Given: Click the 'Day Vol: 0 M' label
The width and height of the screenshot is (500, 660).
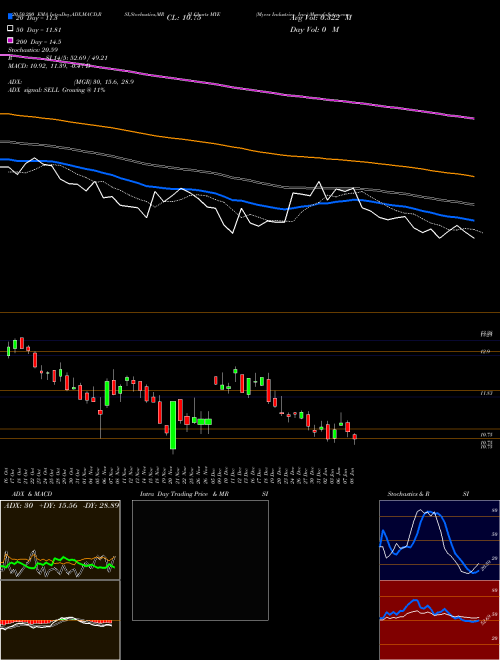Looking at the screenshot, I should click(314, 29).
